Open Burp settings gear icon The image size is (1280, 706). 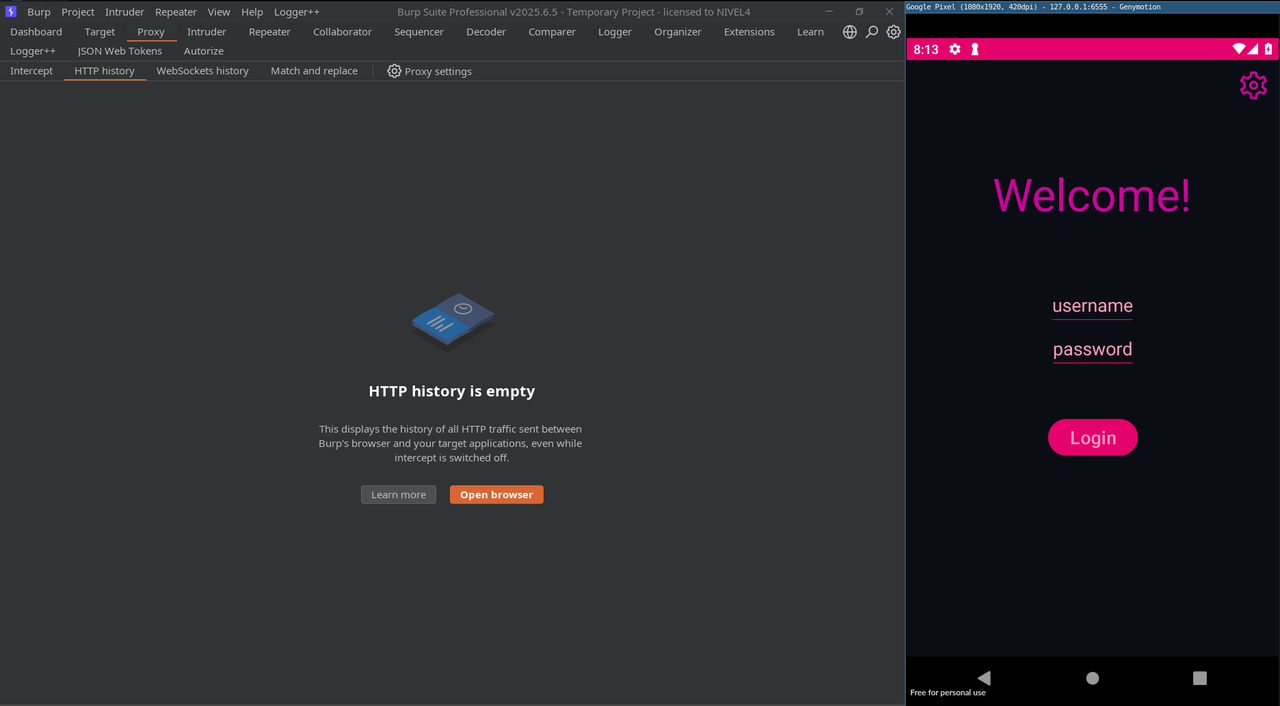tap(894, 32)
